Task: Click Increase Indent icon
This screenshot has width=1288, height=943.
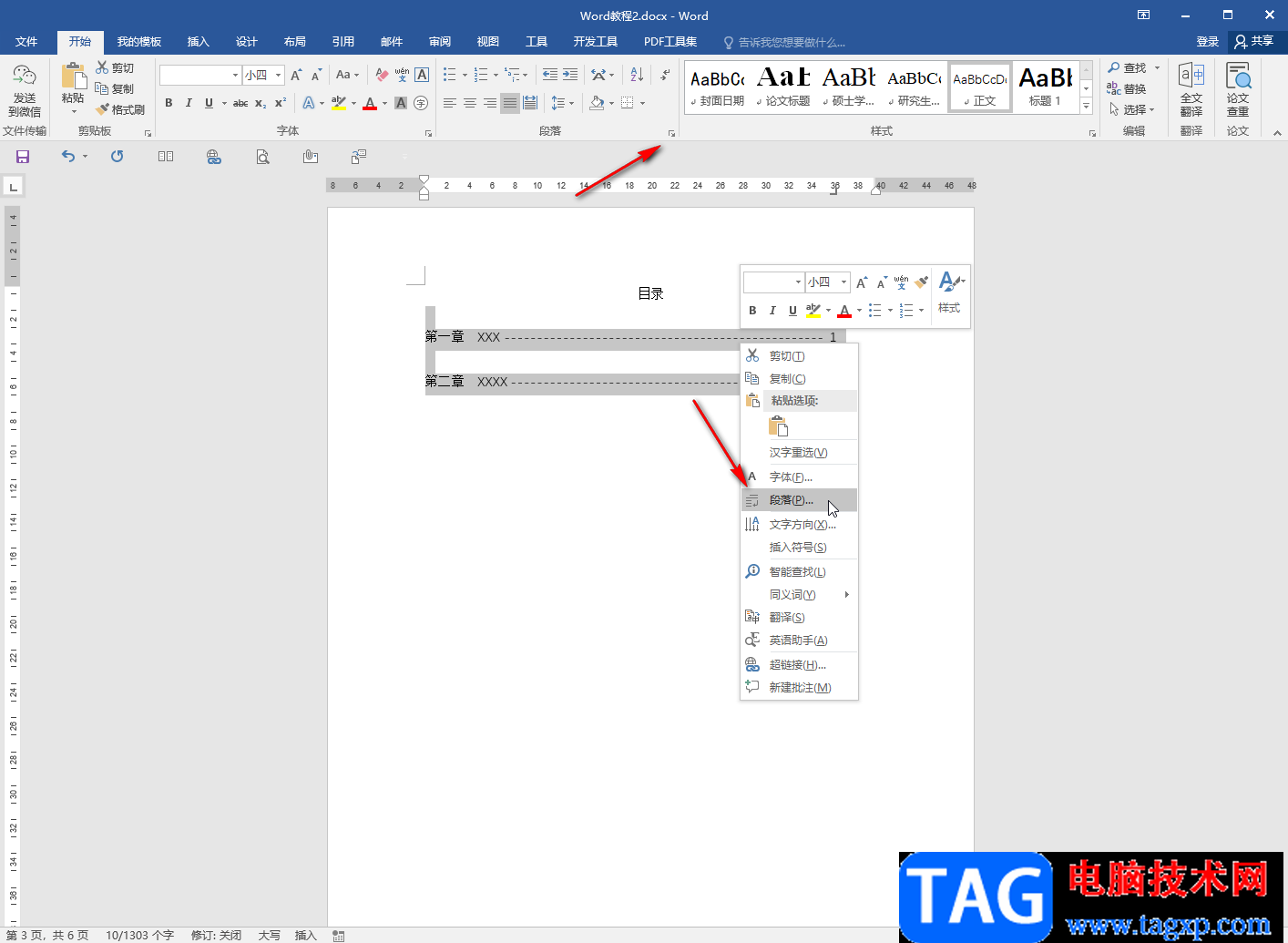Action: [x=570, y=75]
